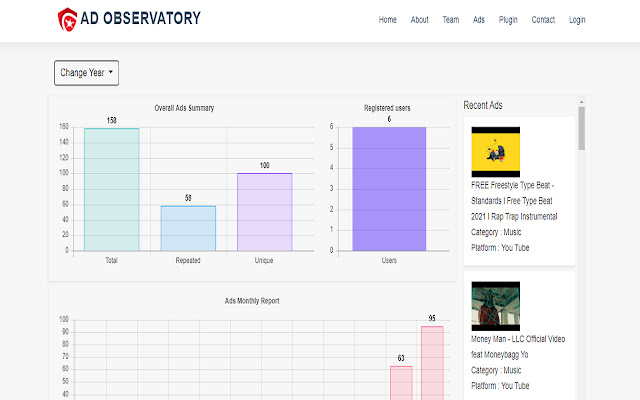
Task: Click the Unique axis label
Action: pyautogui.click(x=264, y=260)
